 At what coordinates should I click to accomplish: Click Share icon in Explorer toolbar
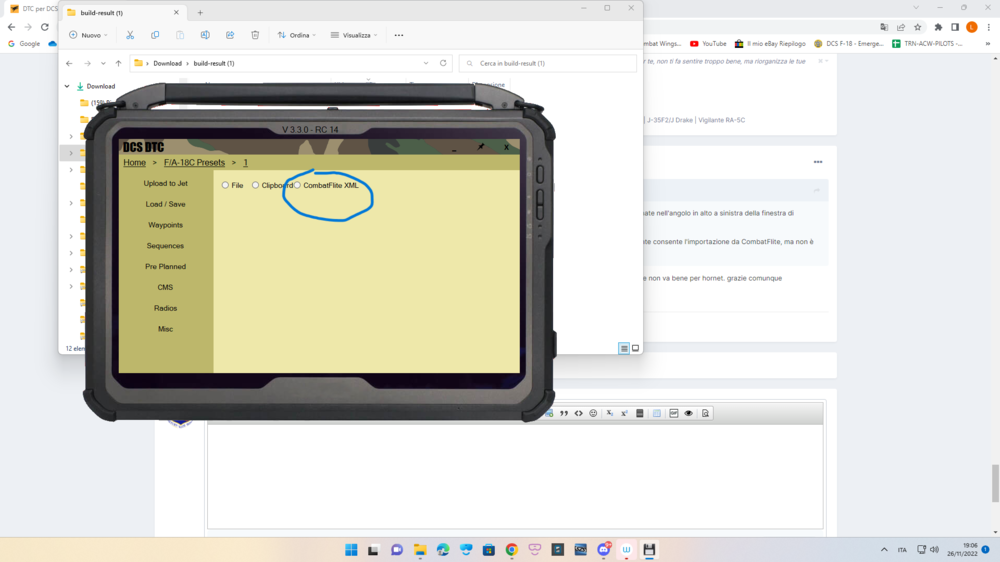coord(230,35)
